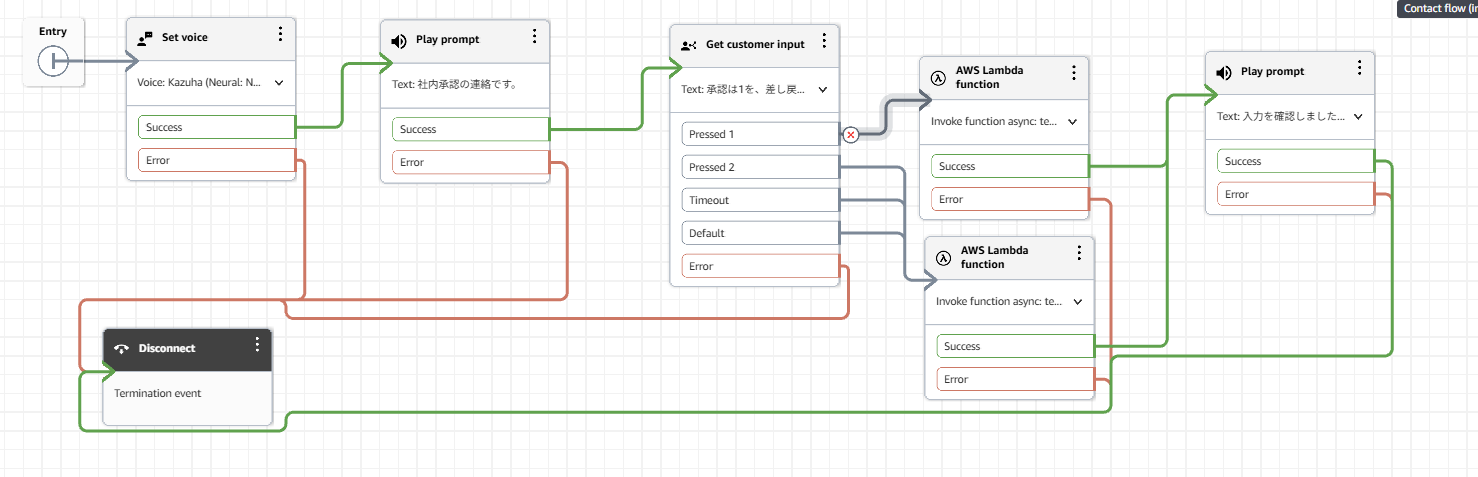Click the three-dot menu on the Disconnect block

click(257, 344)
